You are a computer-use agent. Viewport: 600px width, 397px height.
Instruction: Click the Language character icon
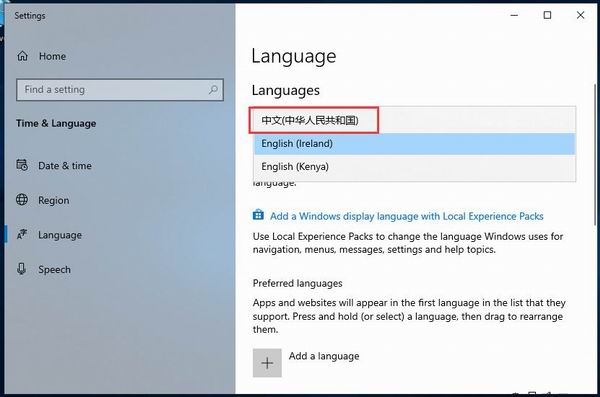[22, 234]
